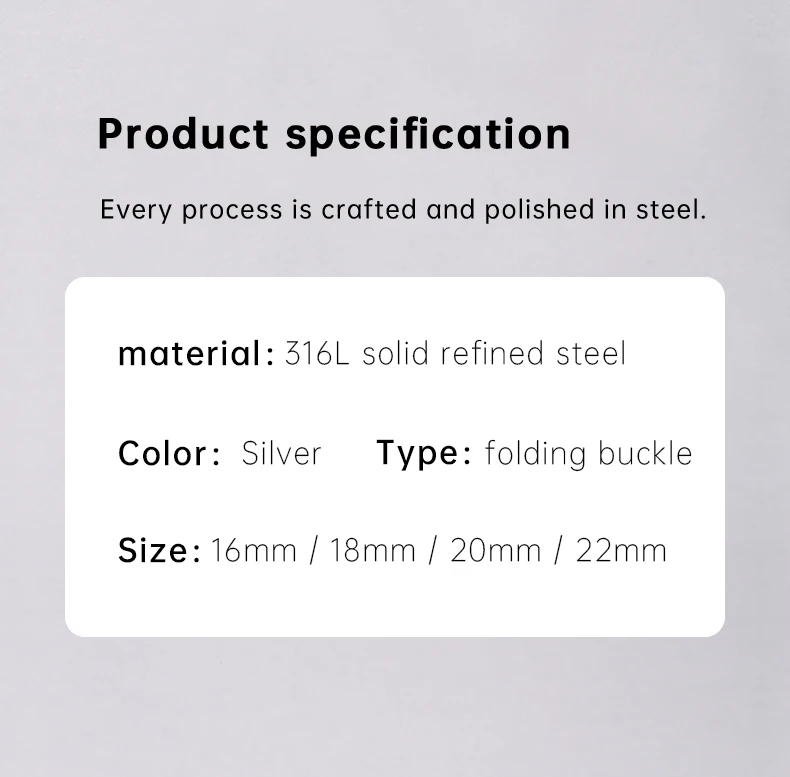Click the word "Product" in the heading
This screenshot has height=777, width=790.
click(183, 134)
